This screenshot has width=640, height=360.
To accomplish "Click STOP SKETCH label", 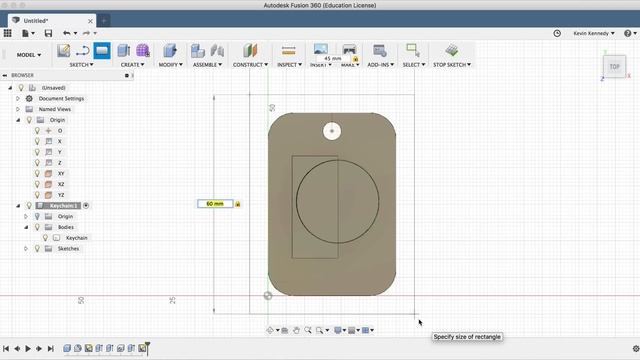I will pyautogui.click(x=452, y=65).
